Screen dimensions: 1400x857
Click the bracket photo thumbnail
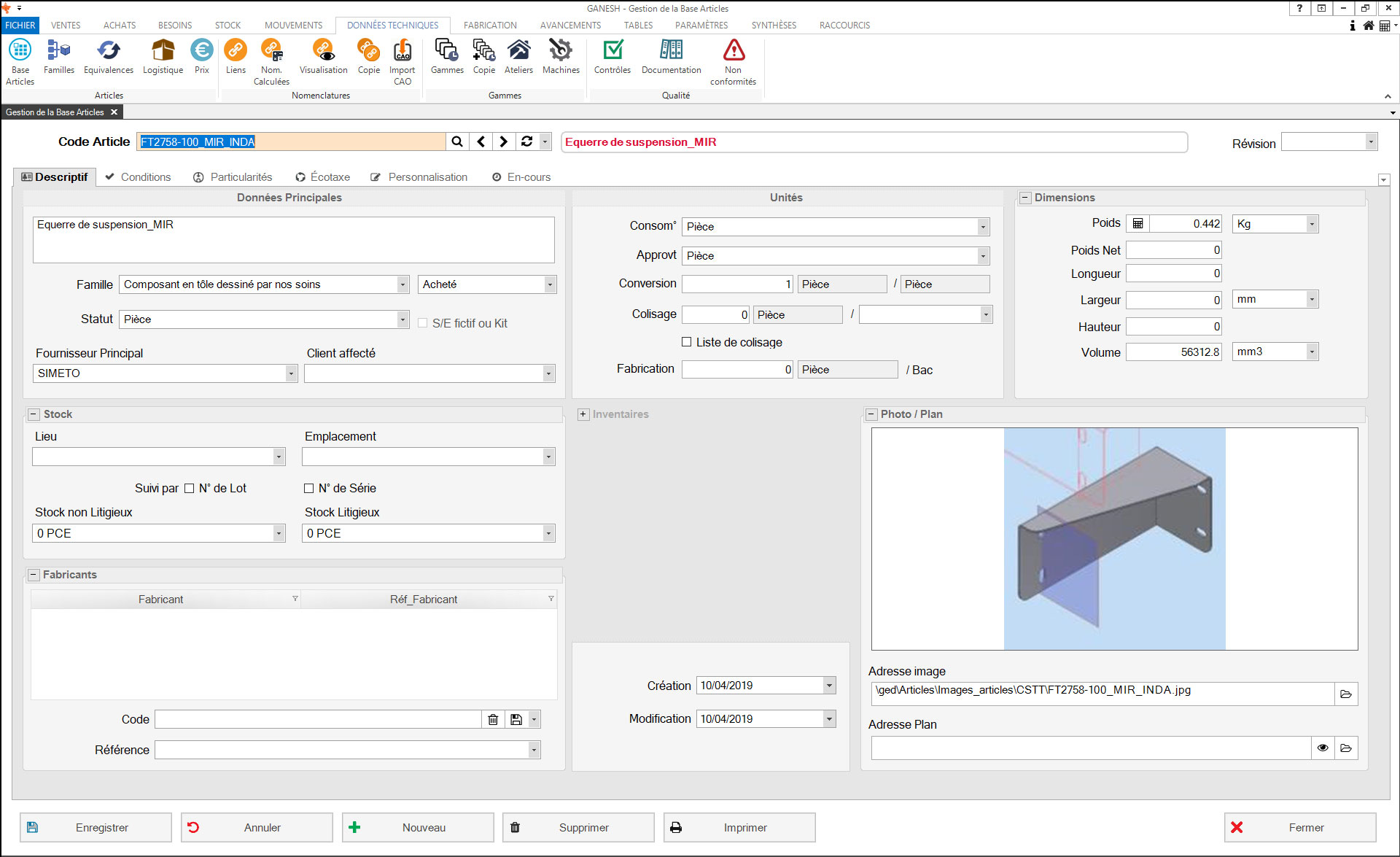(1113, 538)
